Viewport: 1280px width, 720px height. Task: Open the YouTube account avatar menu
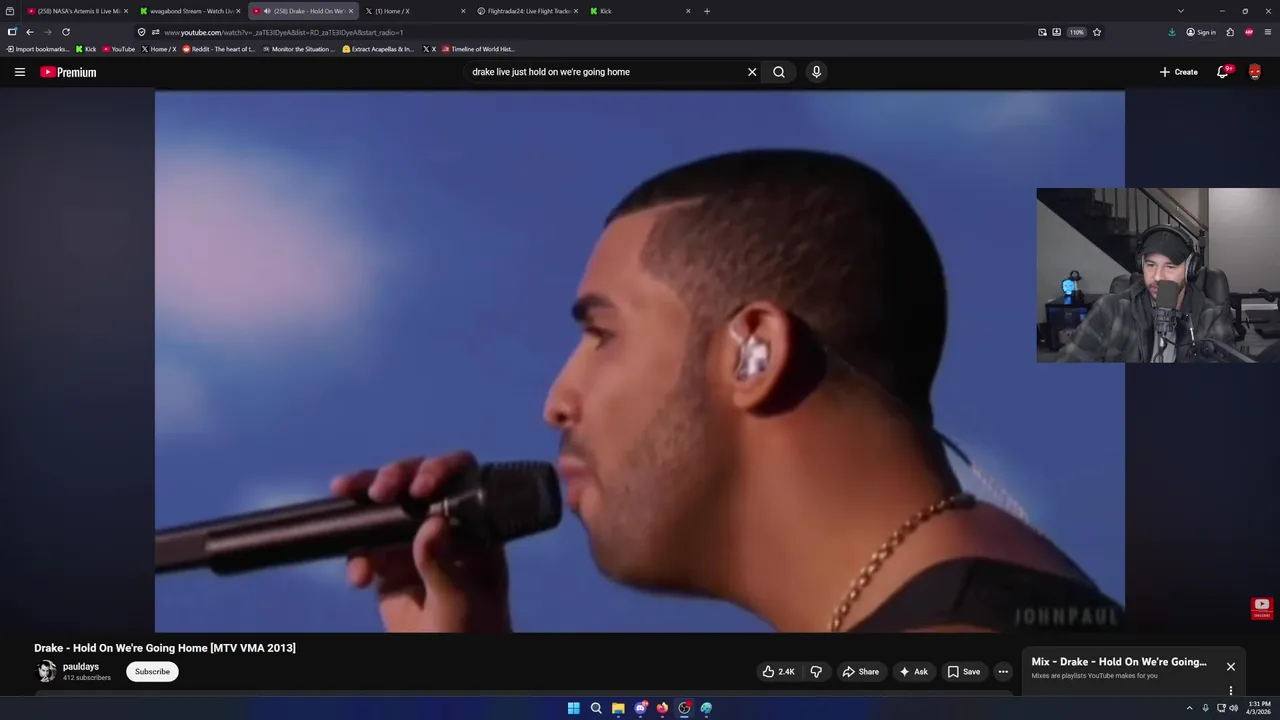(x=1255, y=72)
